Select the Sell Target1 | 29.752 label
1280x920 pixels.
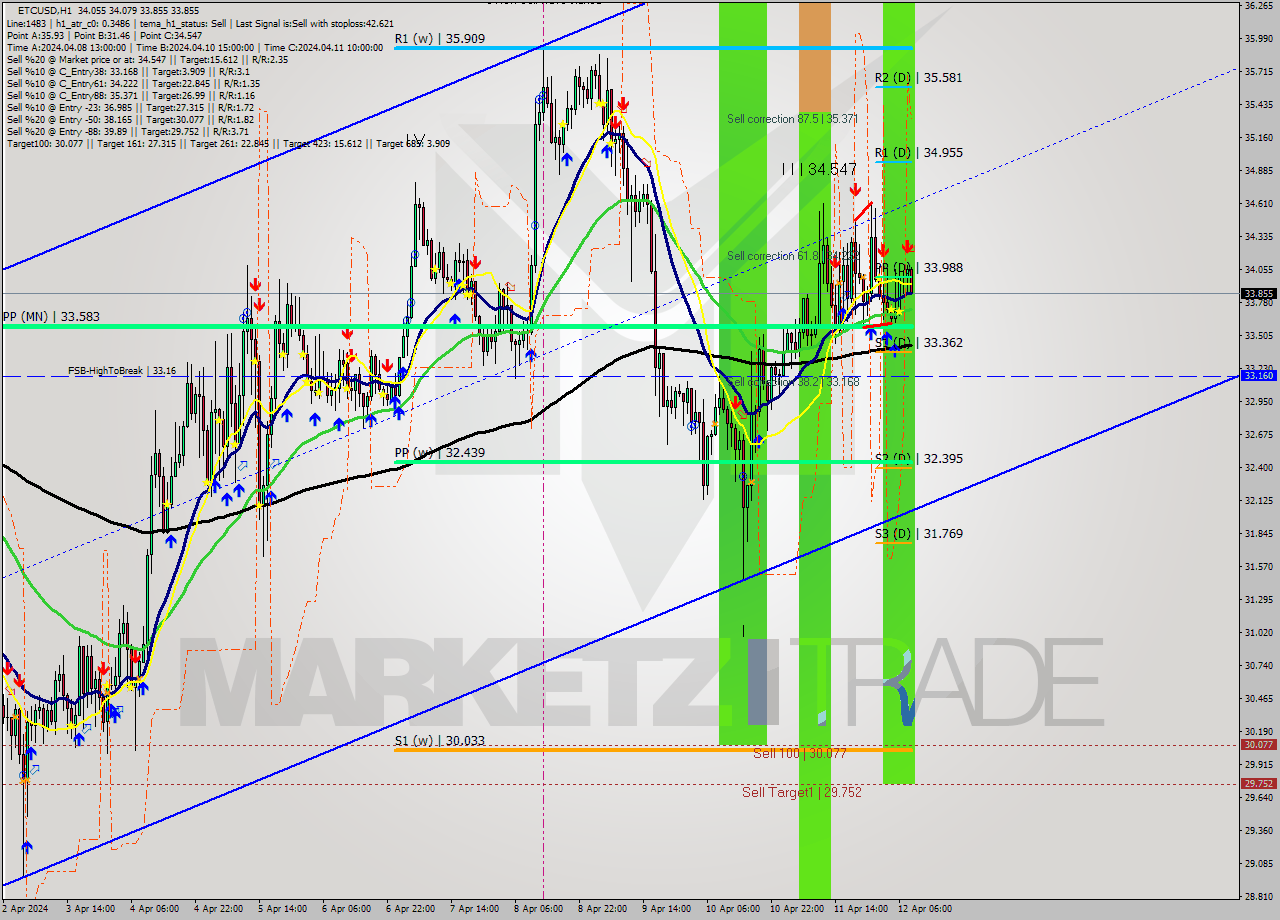tap(801, 792)
